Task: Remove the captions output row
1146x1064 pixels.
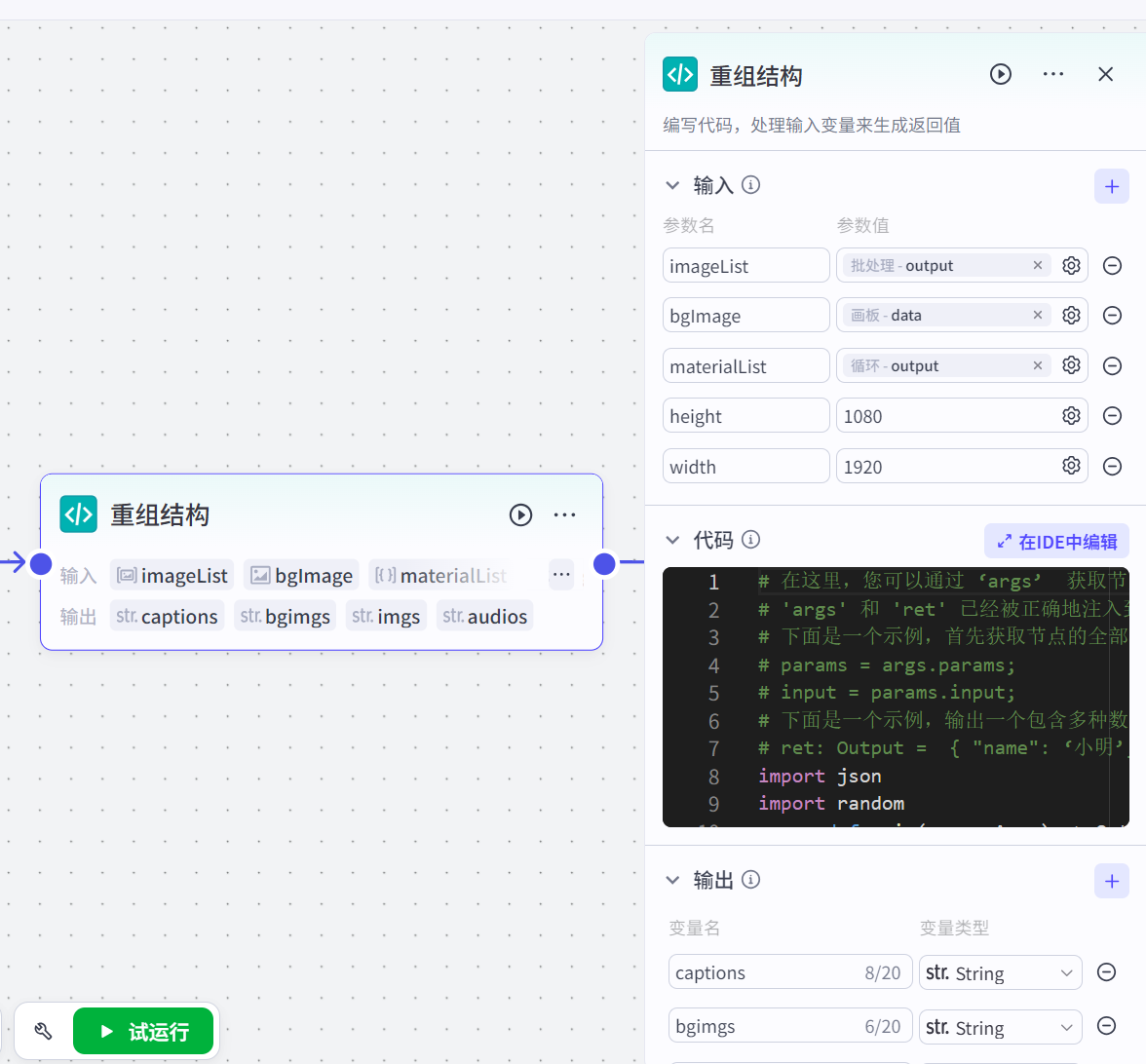Action: 1107,972
